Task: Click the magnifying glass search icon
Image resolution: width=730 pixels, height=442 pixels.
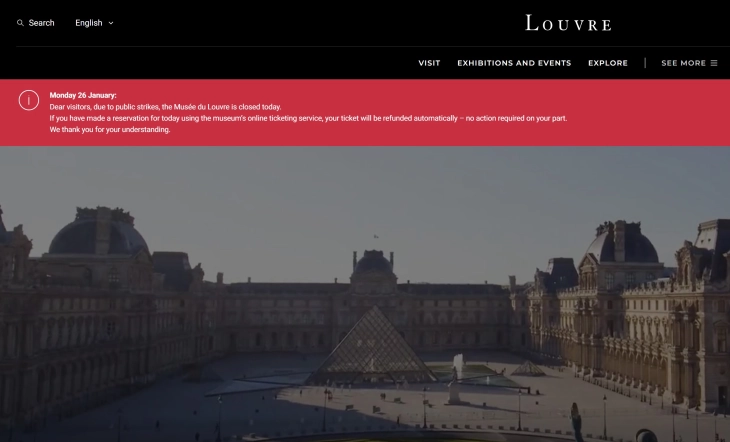Action: click(20, 23)
